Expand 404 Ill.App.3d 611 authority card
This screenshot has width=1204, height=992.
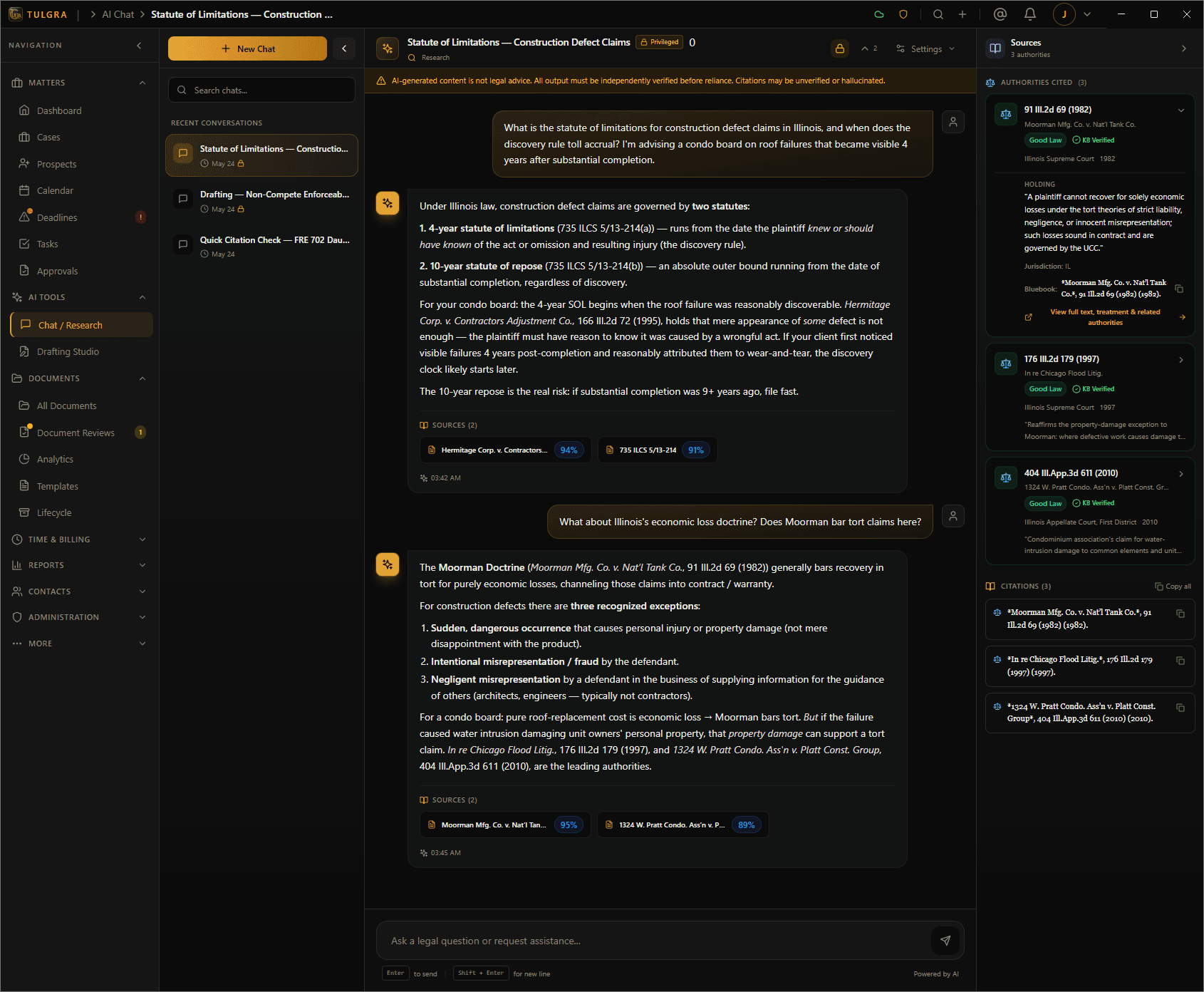[x=1181, y=474]
